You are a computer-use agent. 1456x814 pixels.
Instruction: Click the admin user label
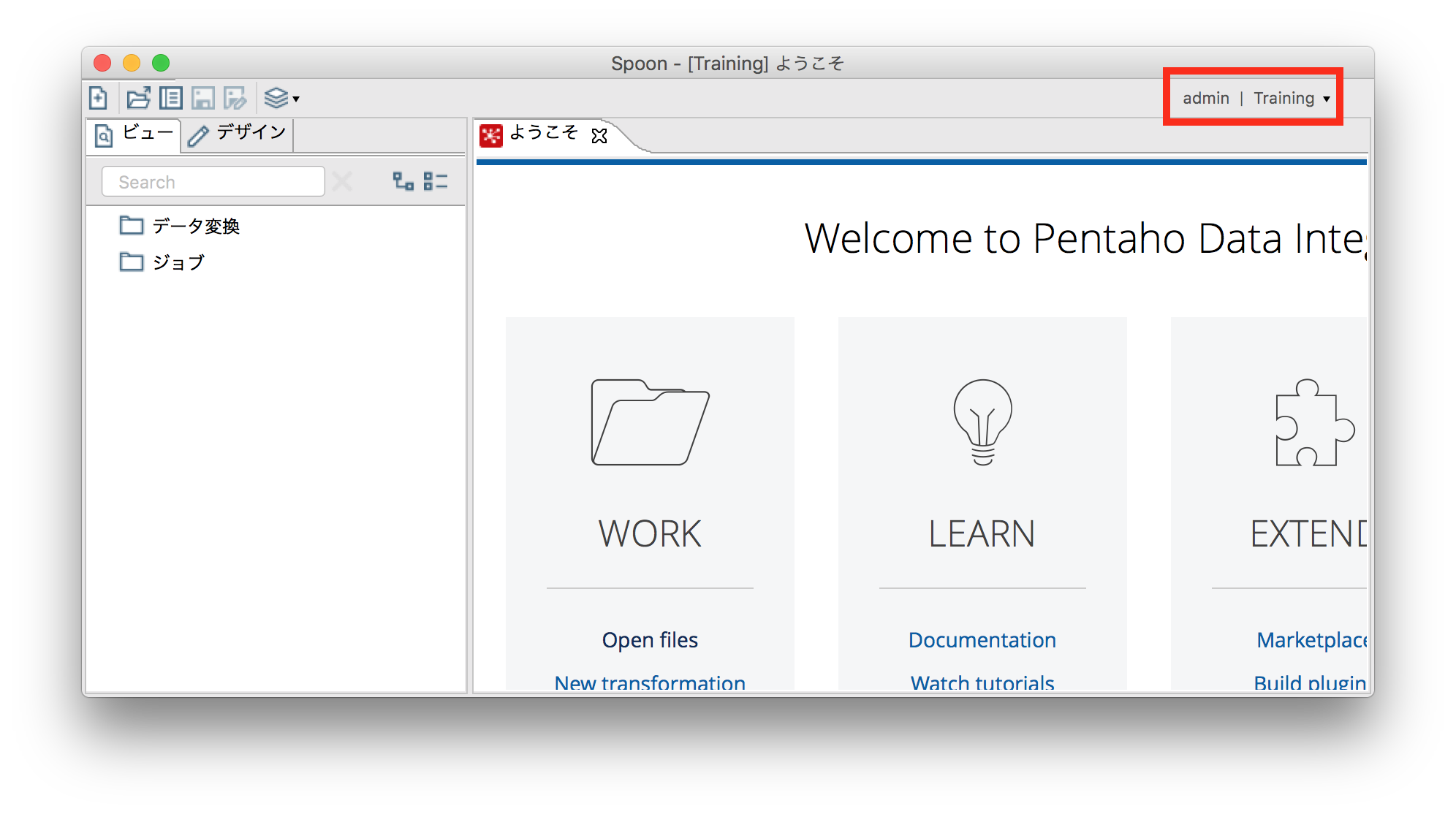tap(1206, 98)
